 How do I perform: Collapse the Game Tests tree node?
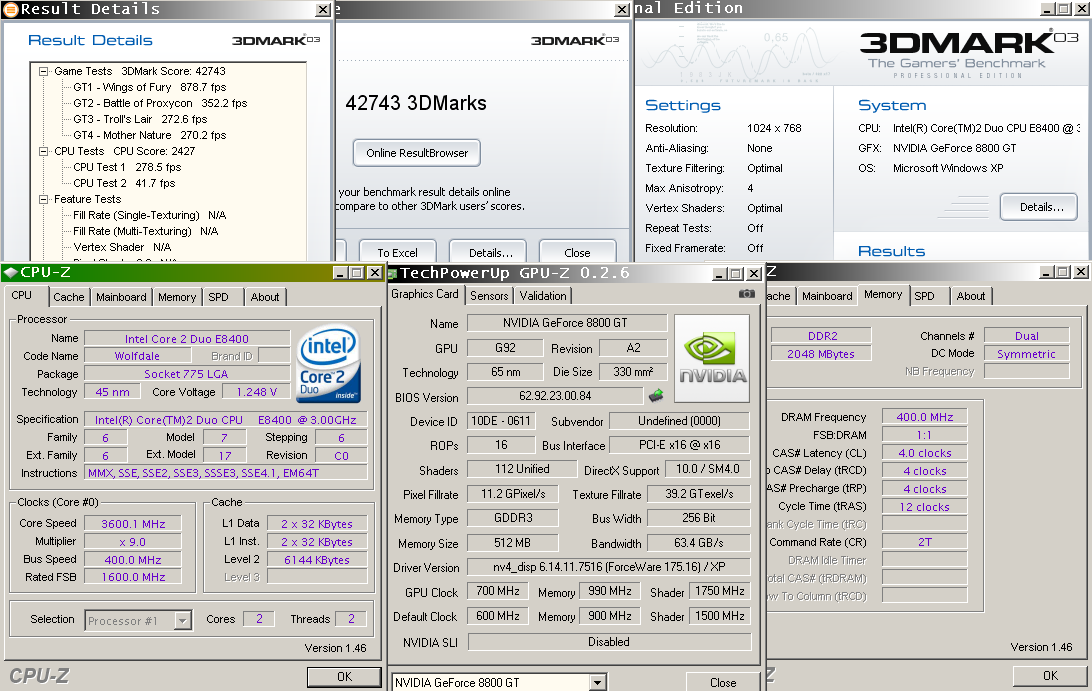(x=44, y=71)
